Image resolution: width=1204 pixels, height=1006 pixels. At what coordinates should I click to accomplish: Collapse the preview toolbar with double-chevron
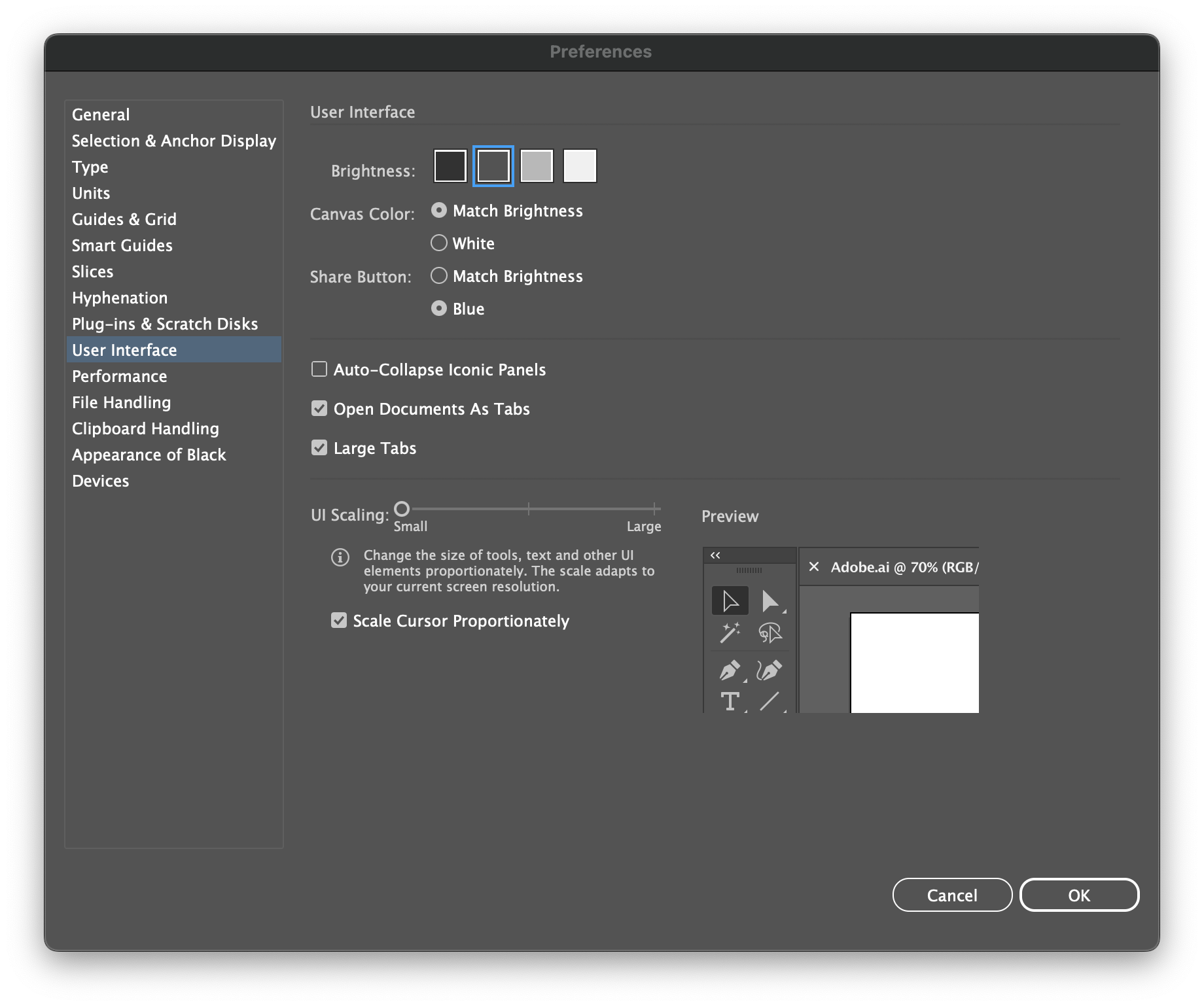[715, 555]
